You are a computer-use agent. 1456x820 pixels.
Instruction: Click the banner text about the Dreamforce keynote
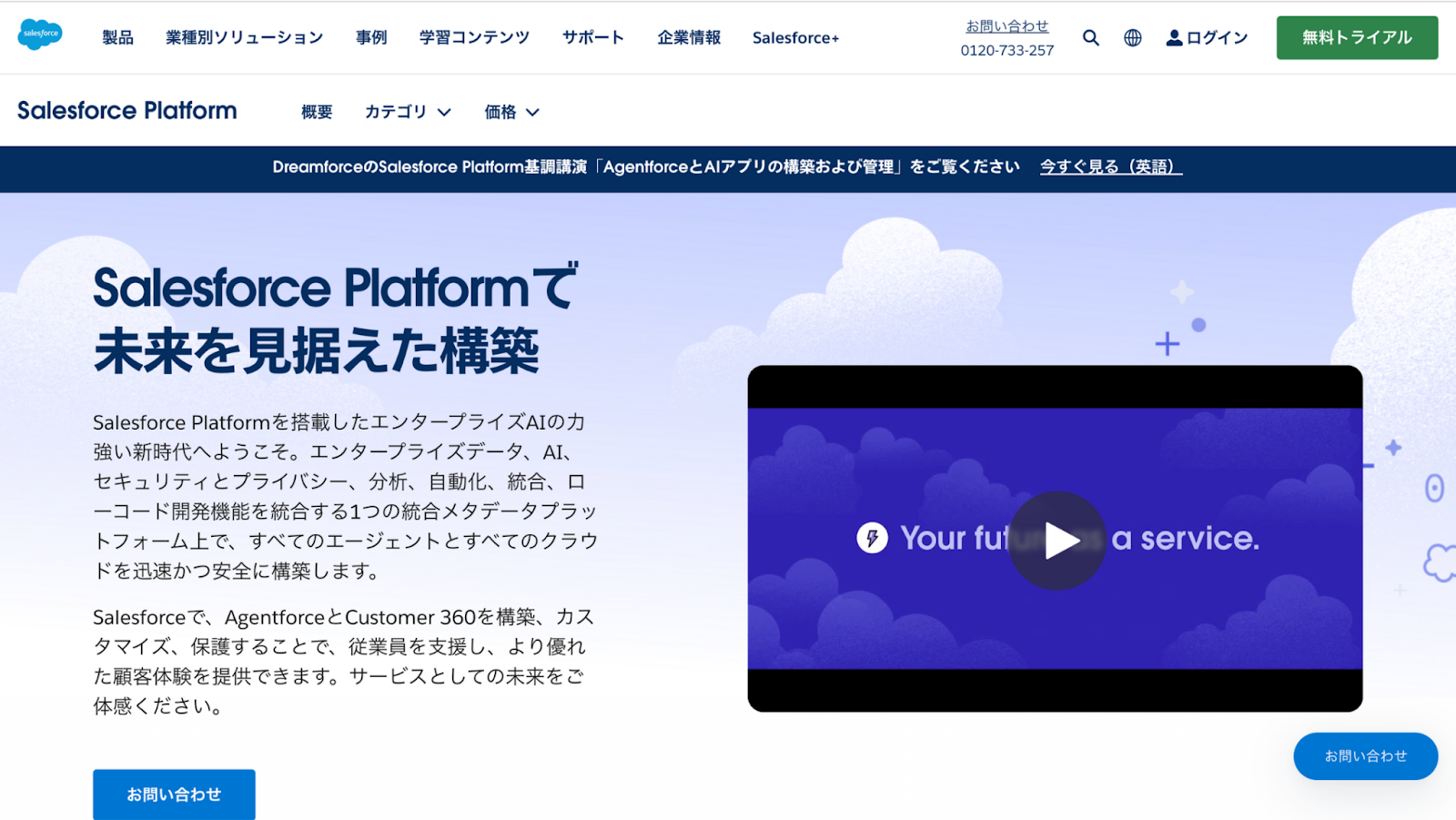646,167
